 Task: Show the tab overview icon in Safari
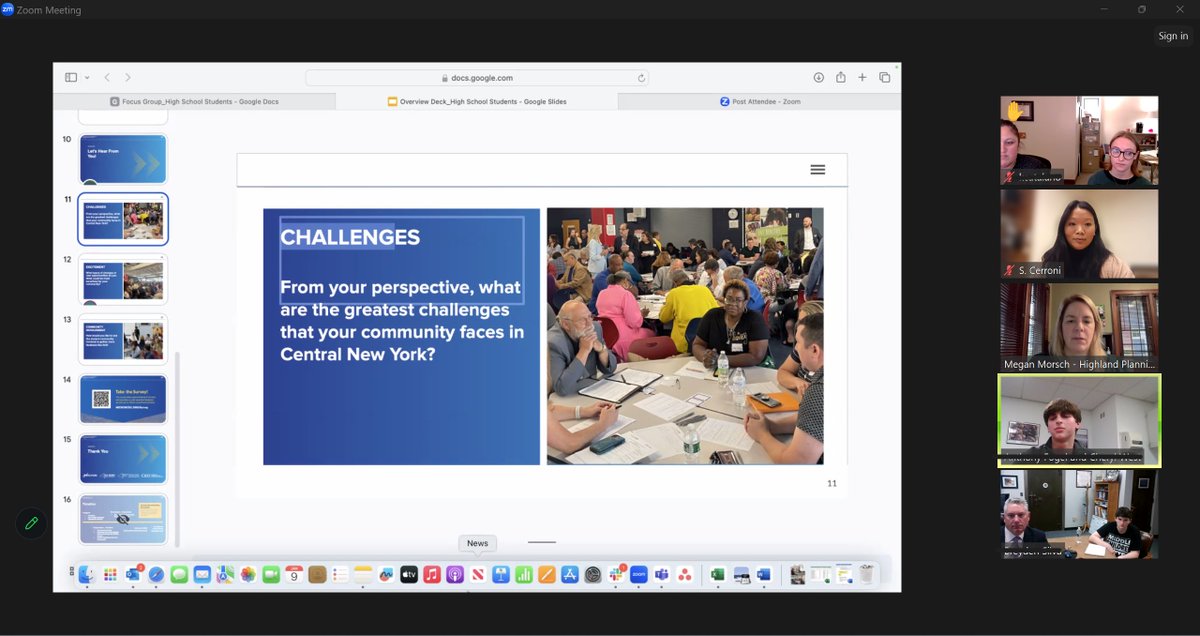pyautogui.click(x=885, y=77)
